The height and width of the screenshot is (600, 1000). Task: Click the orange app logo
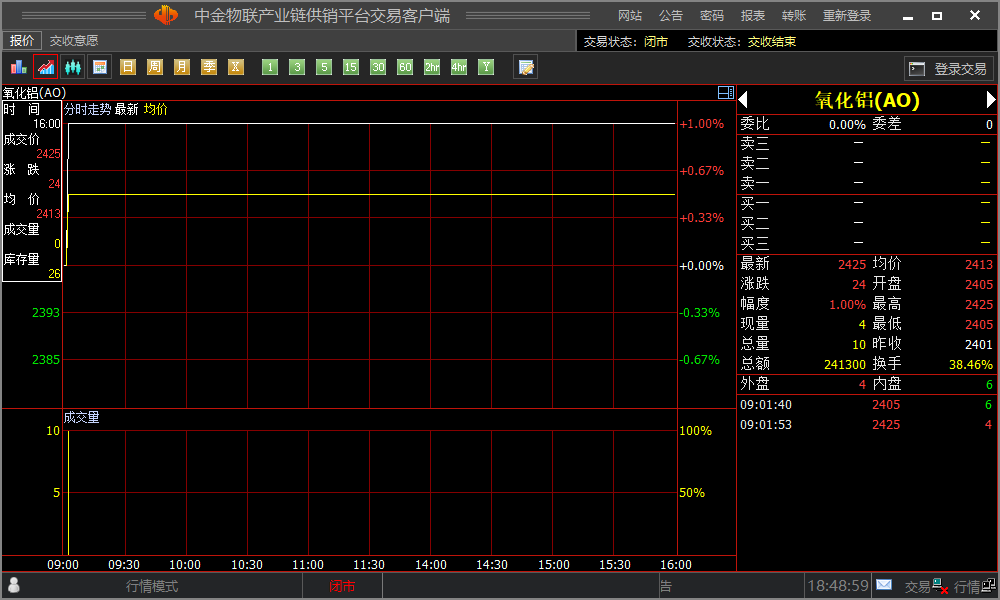click(x=166, y=15)
